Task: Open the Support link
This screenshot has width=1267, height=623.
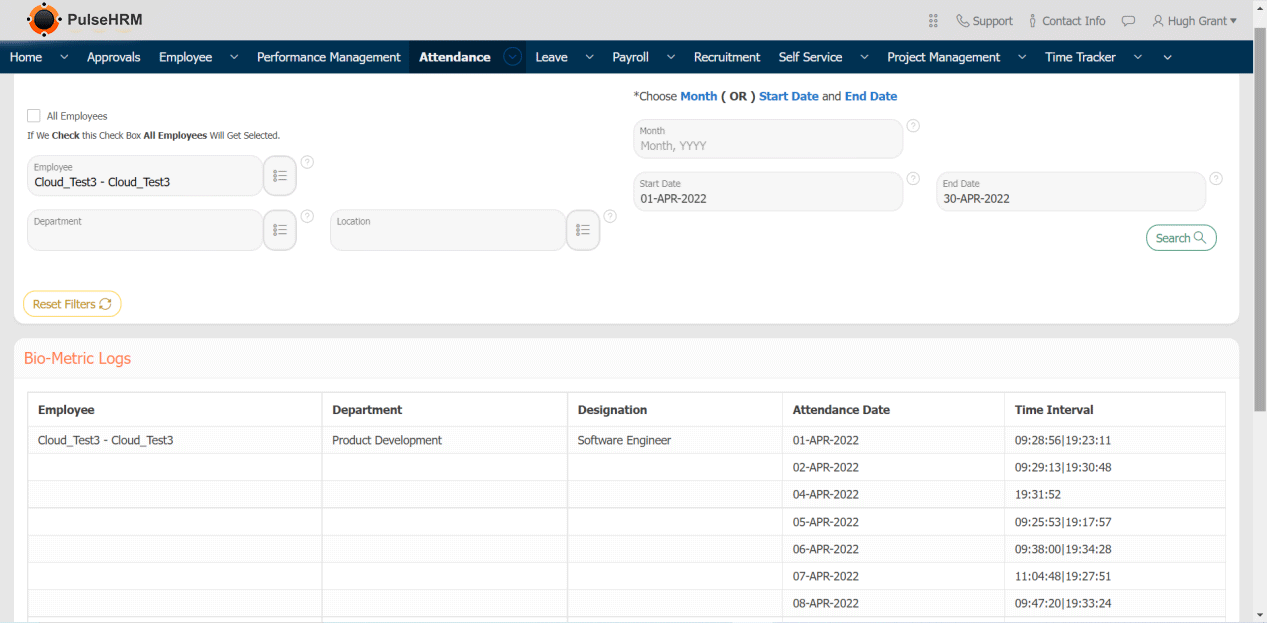Action: [984, 21]
